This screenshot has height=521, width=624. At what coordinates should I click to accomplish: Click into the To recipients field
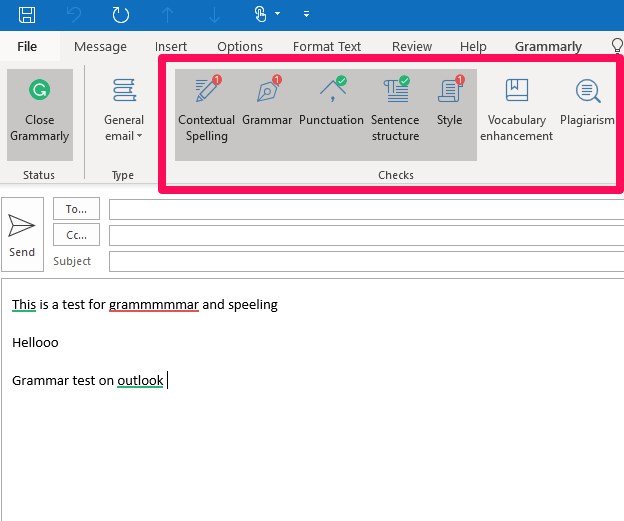point(367,209)
